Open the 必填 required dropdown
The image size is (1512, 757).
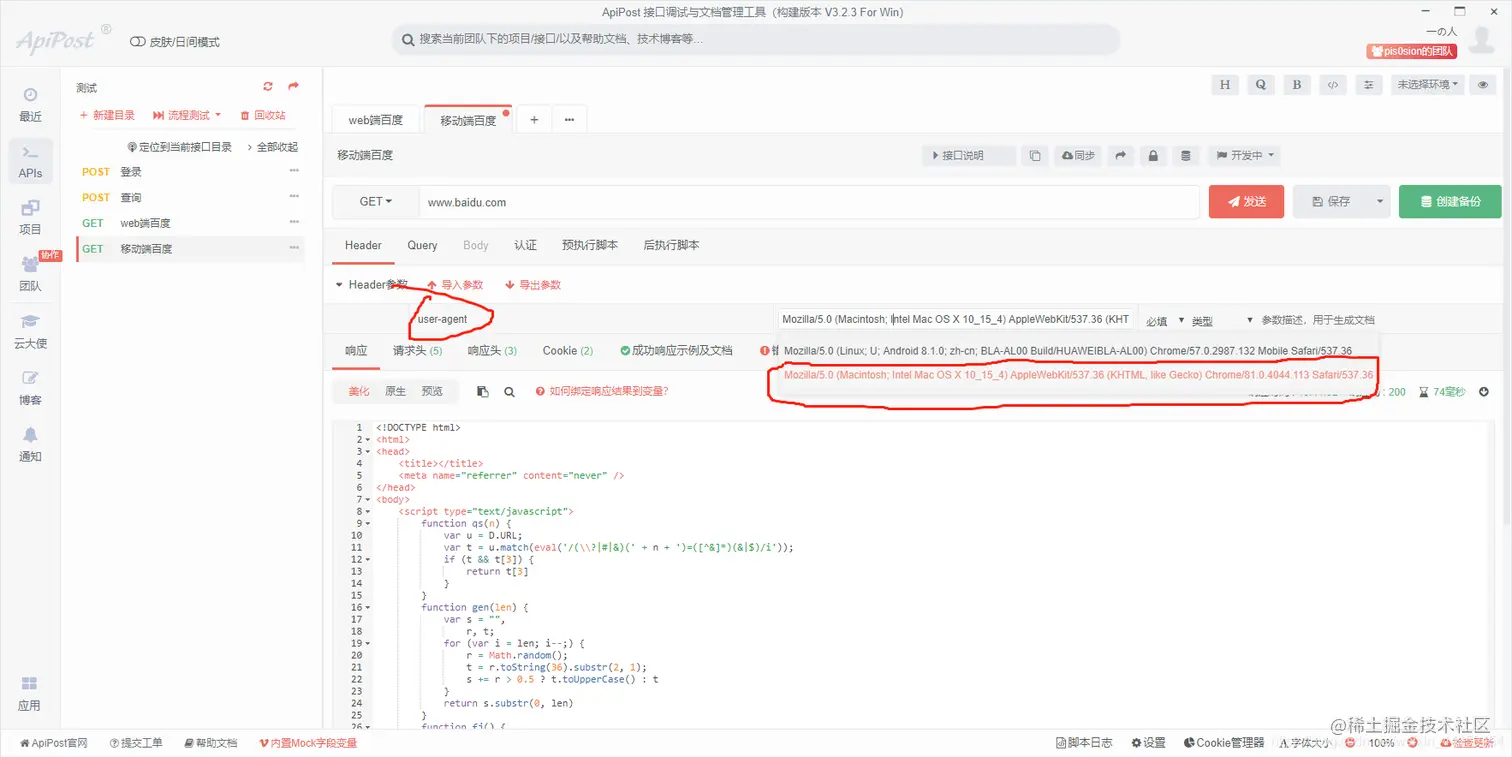pos(1166,320)
